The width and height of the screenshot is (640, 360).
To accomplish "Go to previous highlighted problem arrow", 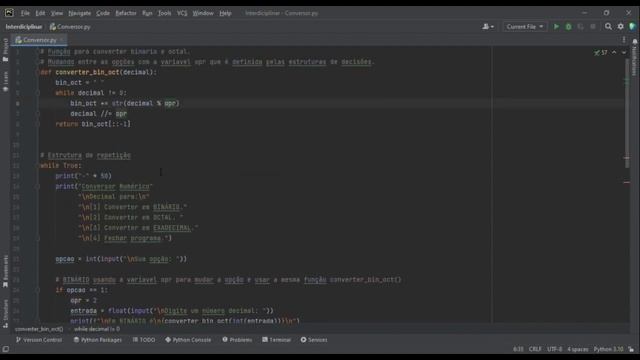I will tap(614, 52).
